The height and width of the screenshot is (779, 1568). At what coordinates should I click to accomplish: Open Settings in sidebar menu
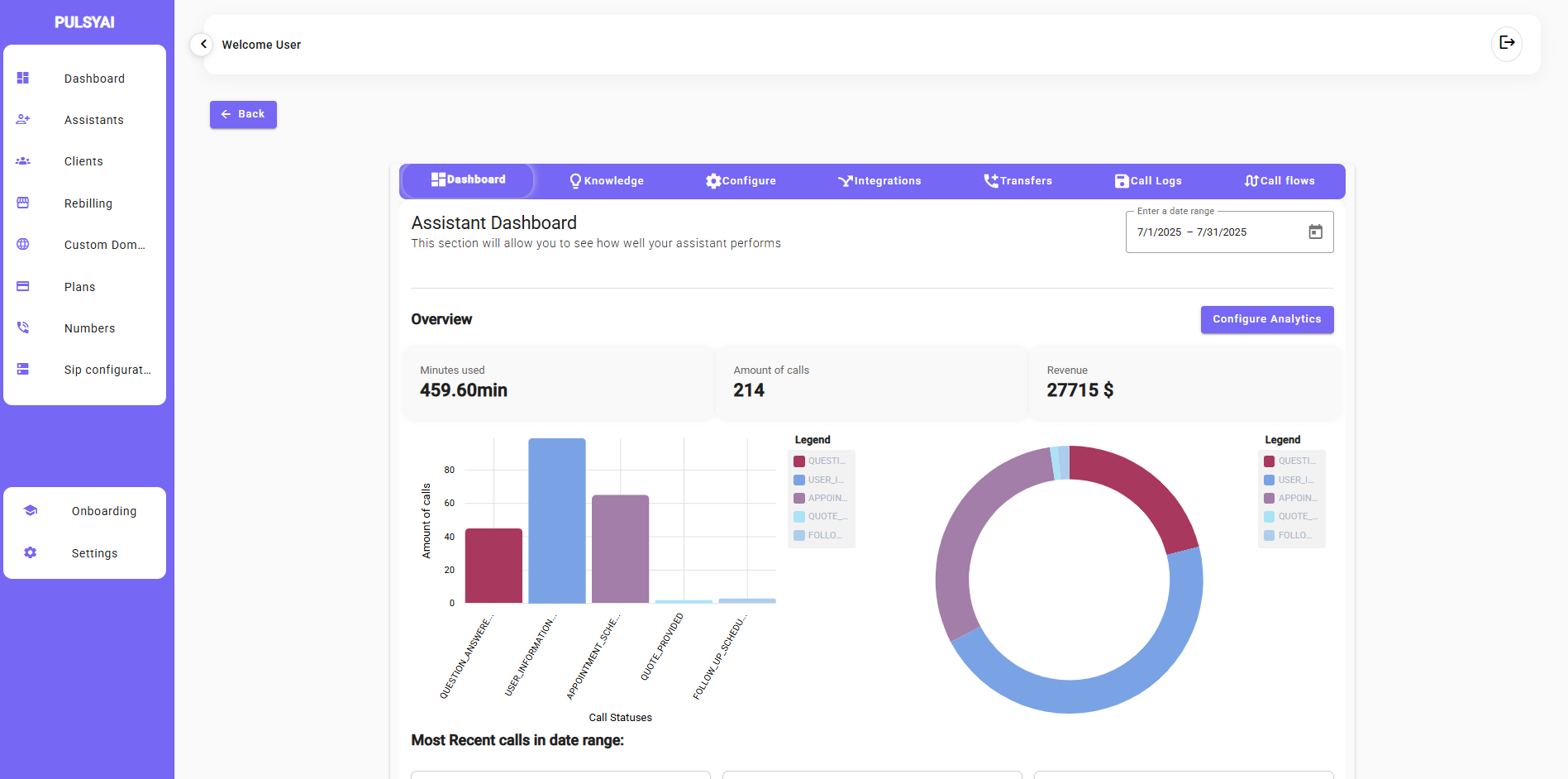point(84,553)
